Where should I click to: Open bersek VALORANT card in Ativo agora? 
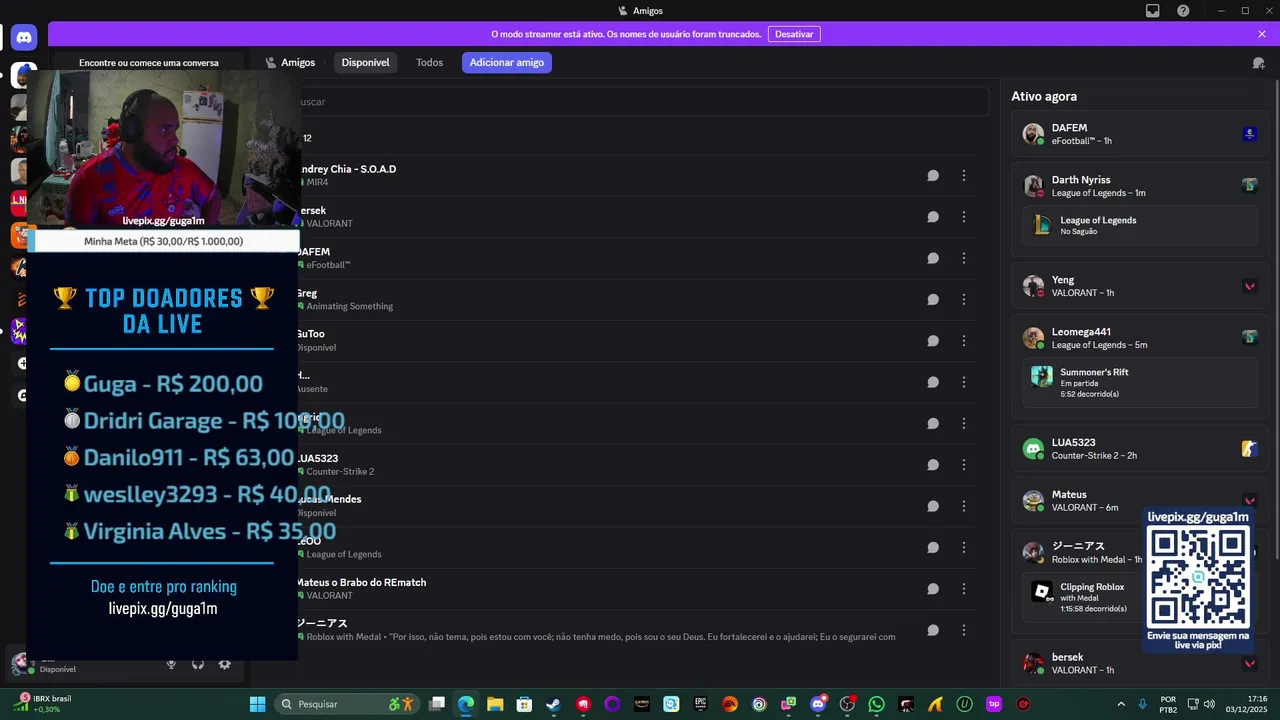1140,663
